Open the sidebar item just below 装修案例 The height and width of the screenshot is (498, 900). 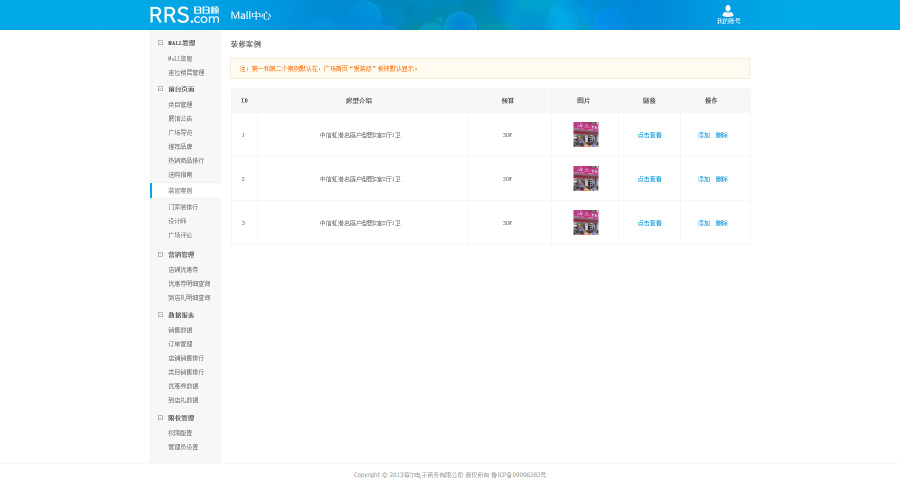click(x=183, y=207)
